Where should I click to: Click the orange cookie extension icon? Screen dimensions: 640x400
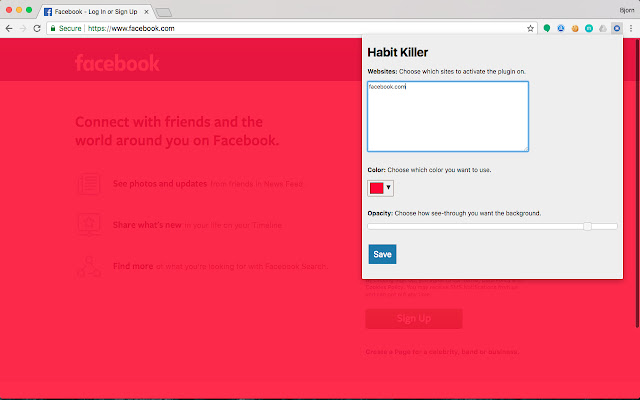pos(575,29)
